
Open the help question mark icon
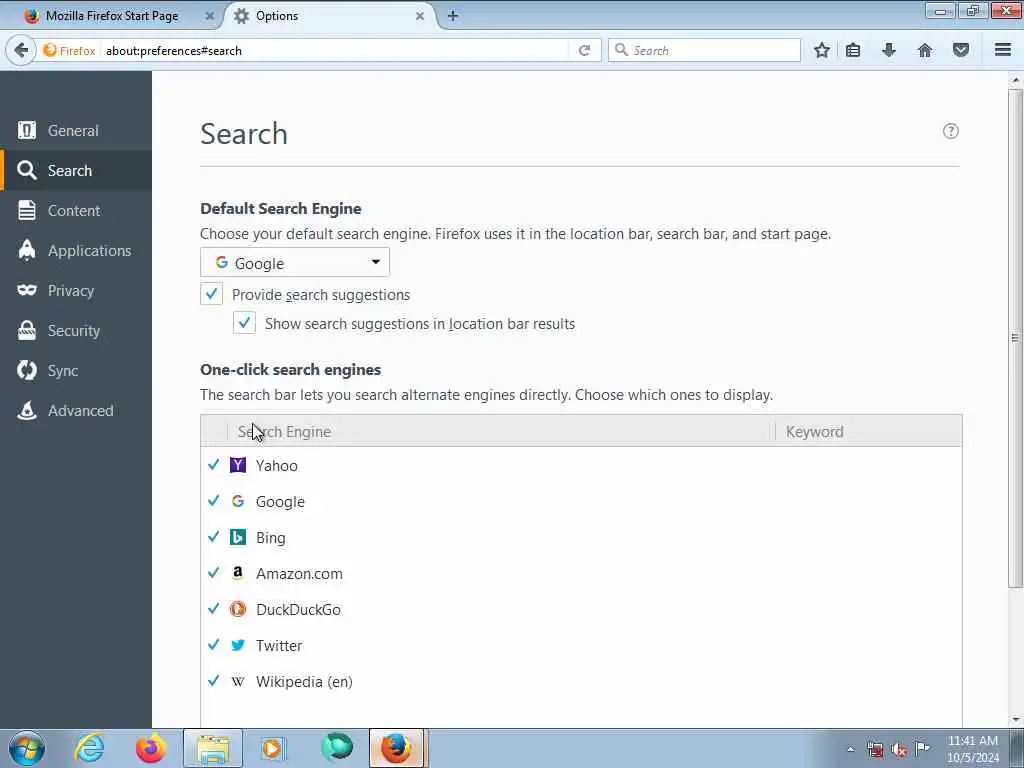tap(951, 131)
